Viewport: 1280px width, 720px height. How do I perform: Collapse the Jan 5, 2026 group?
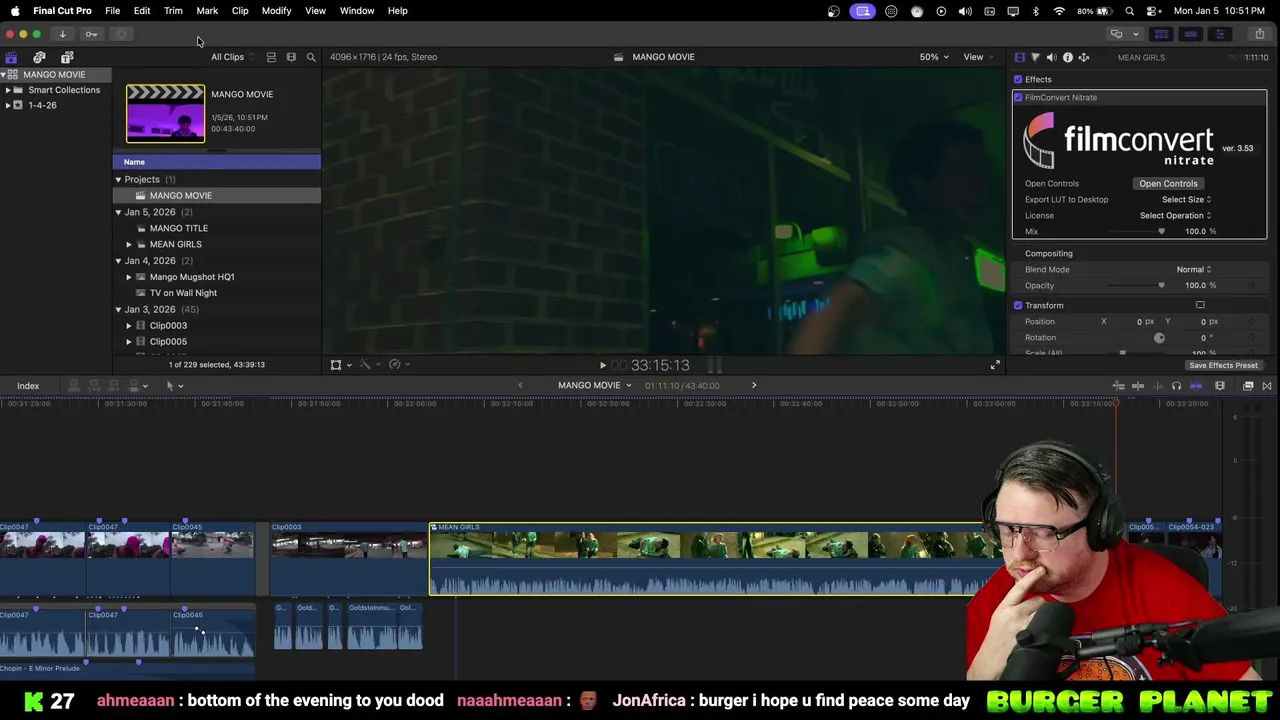click(118, 213)
